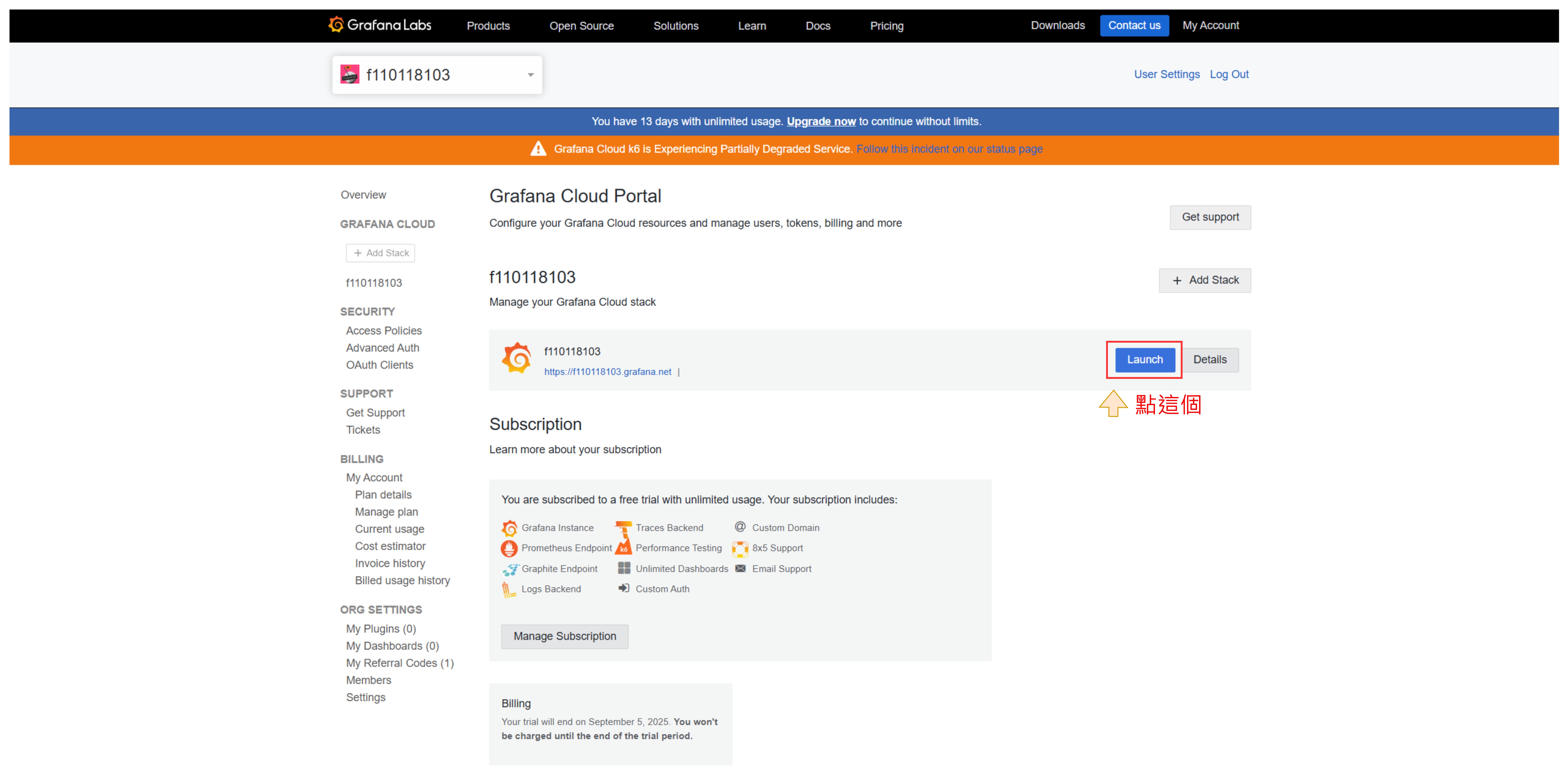1568x774 pixels.
Task: Click the Prometheus Endpoint icon
Action: [509, 548]
